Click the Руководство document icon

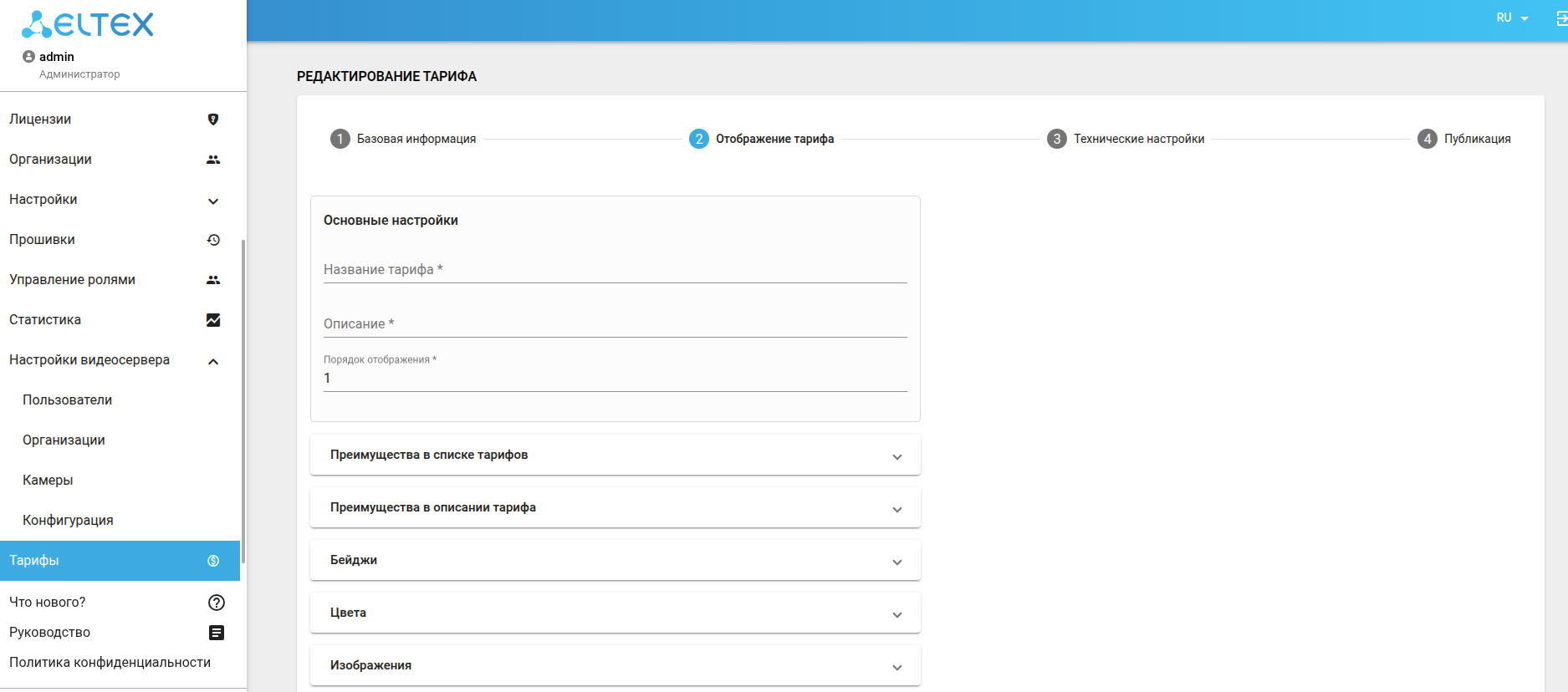point(217,633)
